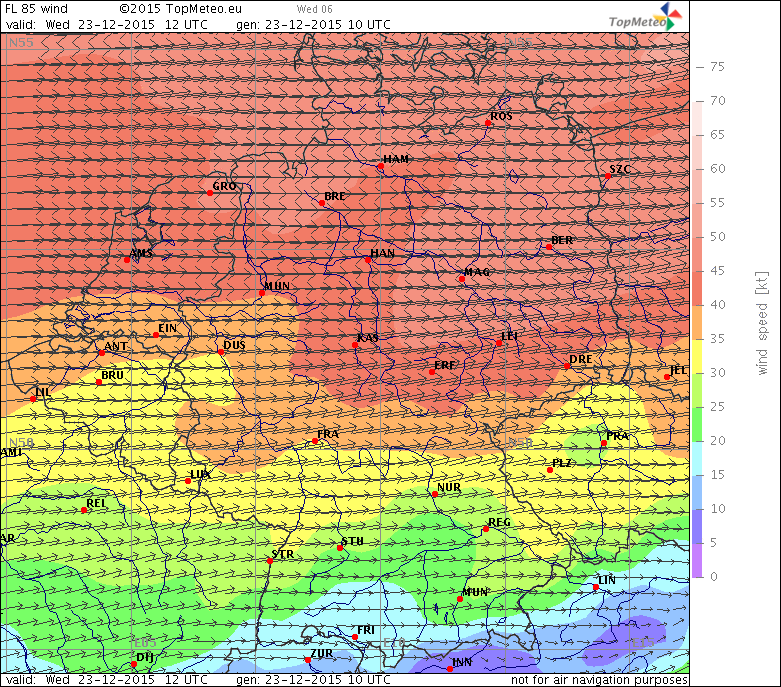Click the TopMeteo logo
Image resolution: width=781 pixels, height=687 pixels.
tap(645, 18)
